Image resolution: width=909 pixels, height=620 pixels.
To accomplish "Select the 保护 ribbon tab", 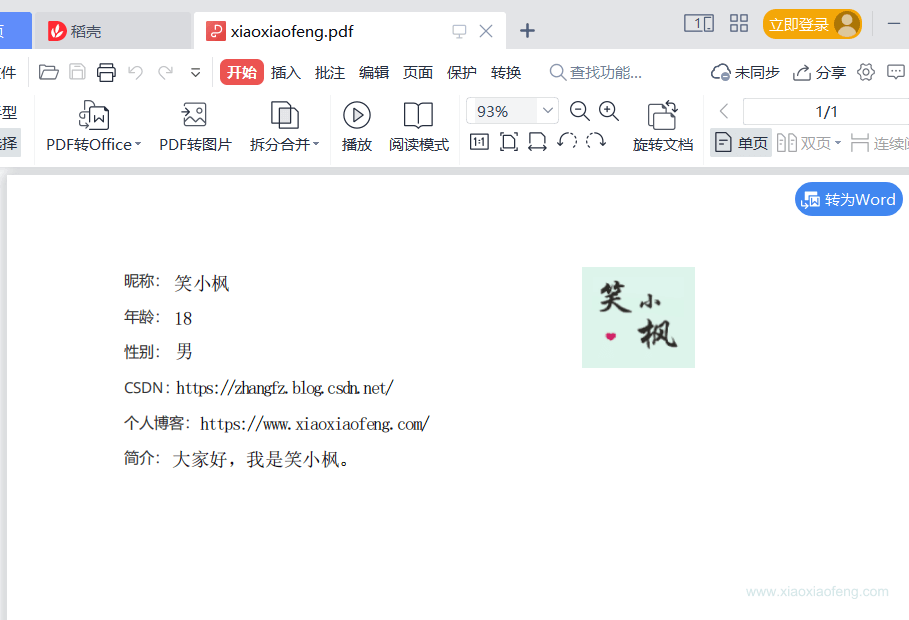I will [462, 72].
